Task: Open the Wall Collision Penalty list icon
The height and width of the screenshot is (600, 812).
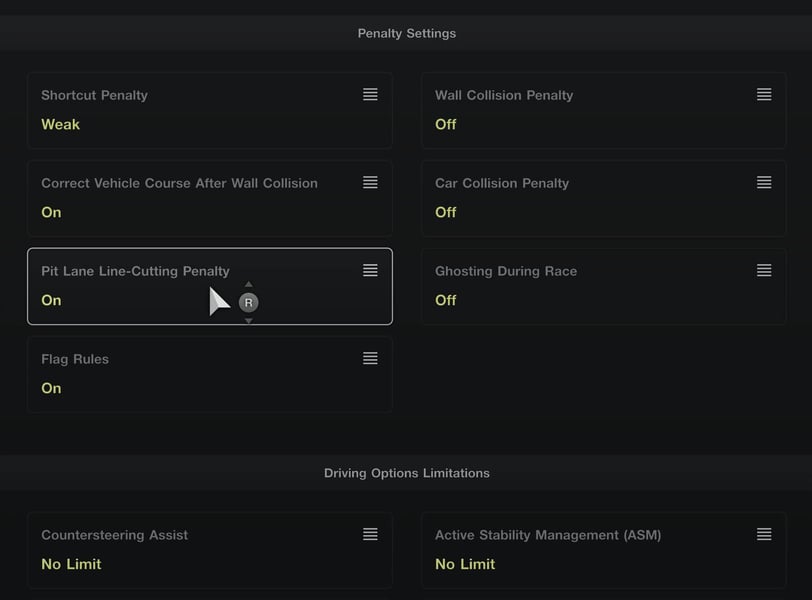Action: [764, 94]
